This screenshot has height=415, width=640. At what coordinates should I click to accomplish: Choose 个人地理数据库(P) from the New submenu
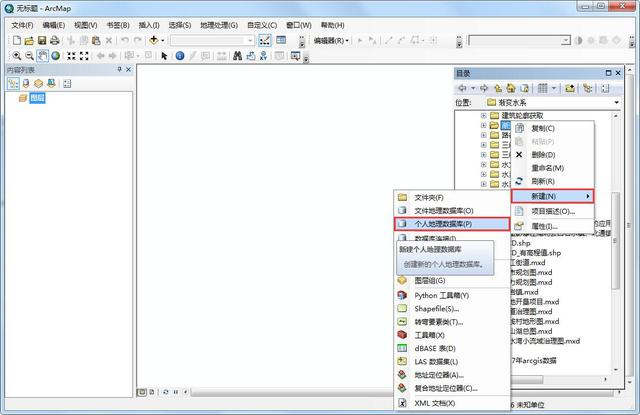coord(452,224)
